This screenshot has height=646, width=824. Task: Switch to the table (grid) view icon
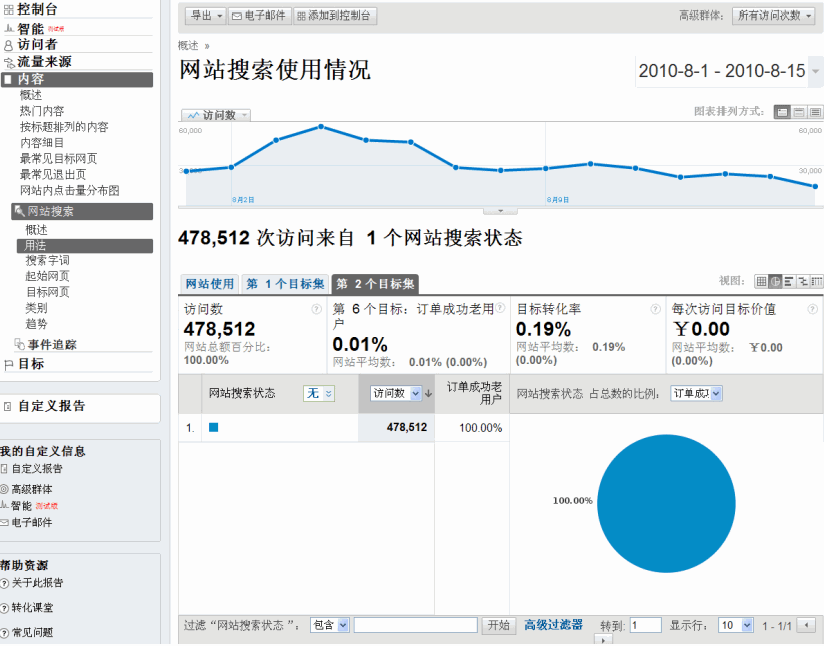pos(761,282)
